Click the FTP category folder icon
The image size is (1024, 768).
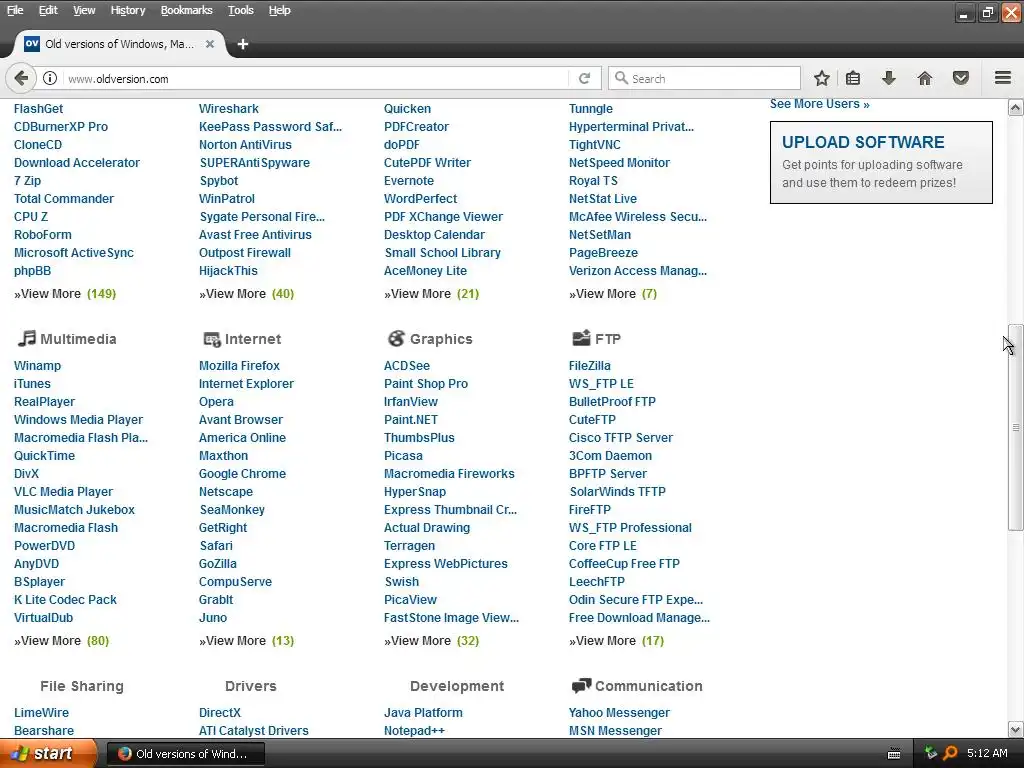click(x=581, y=338)
